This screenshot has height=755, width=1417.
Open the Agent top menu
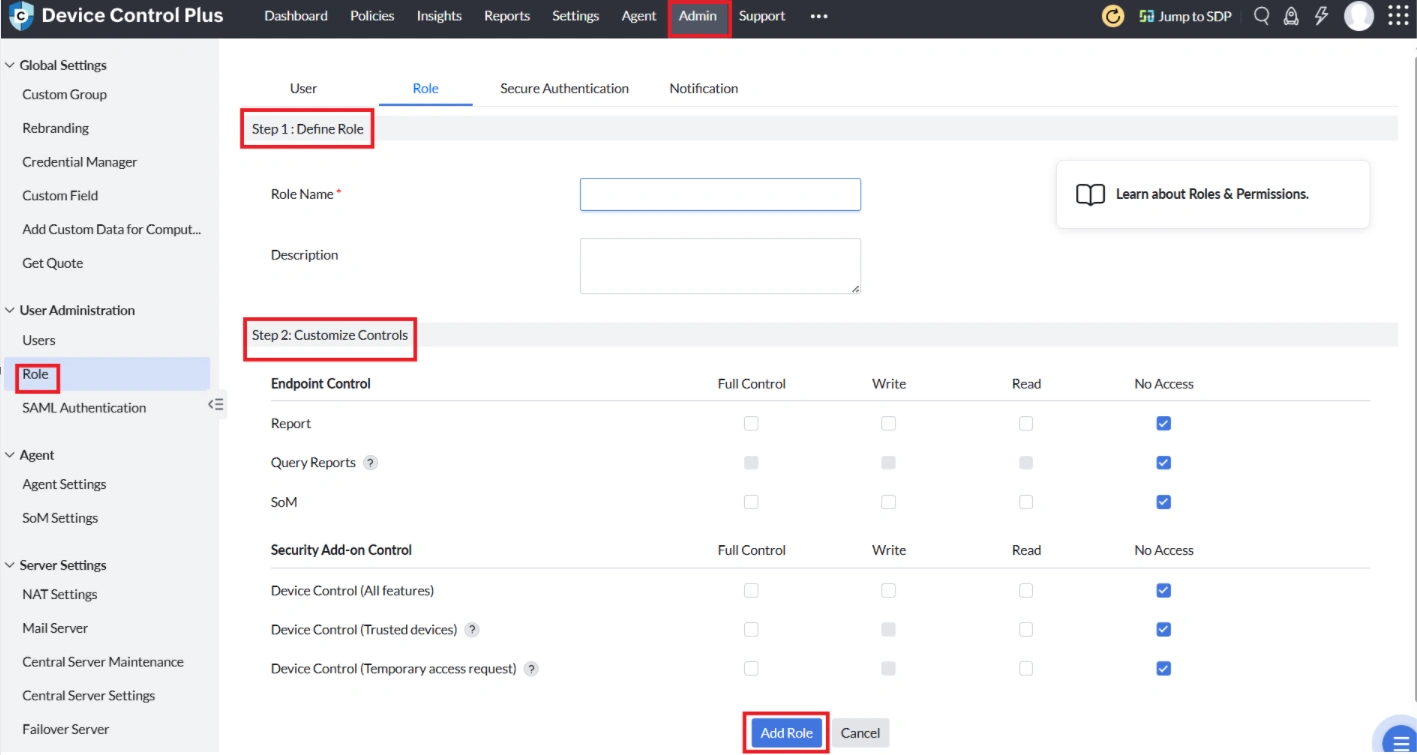coord(639,16)
